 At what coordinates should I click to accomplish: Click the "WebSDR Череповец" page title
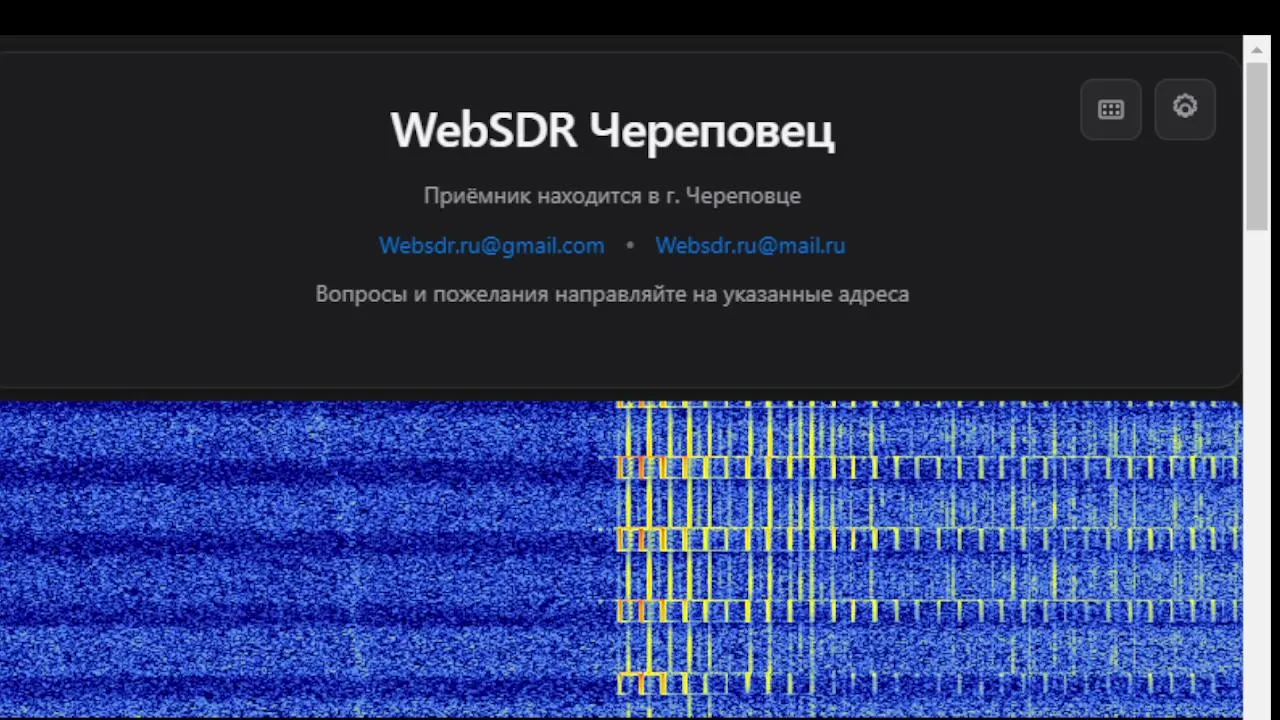612,130
